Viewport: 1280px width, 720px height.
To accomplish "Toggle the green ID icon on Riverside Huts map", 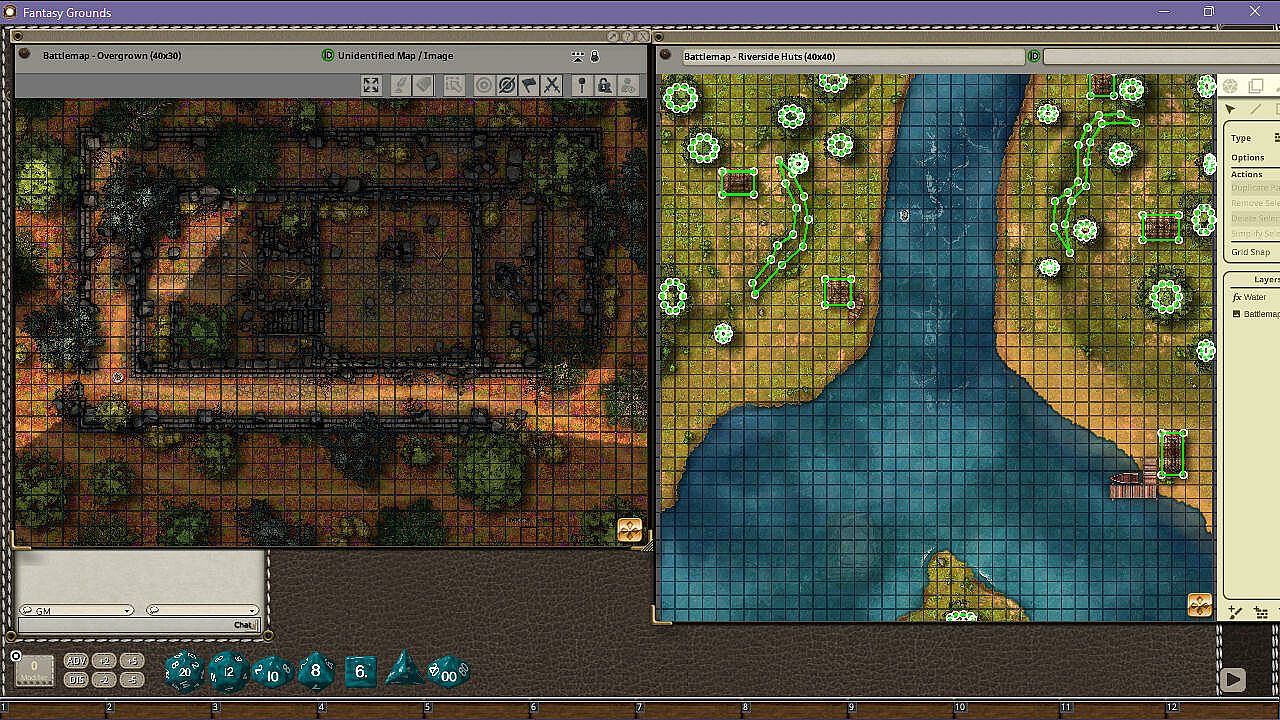I will 1034,57.
